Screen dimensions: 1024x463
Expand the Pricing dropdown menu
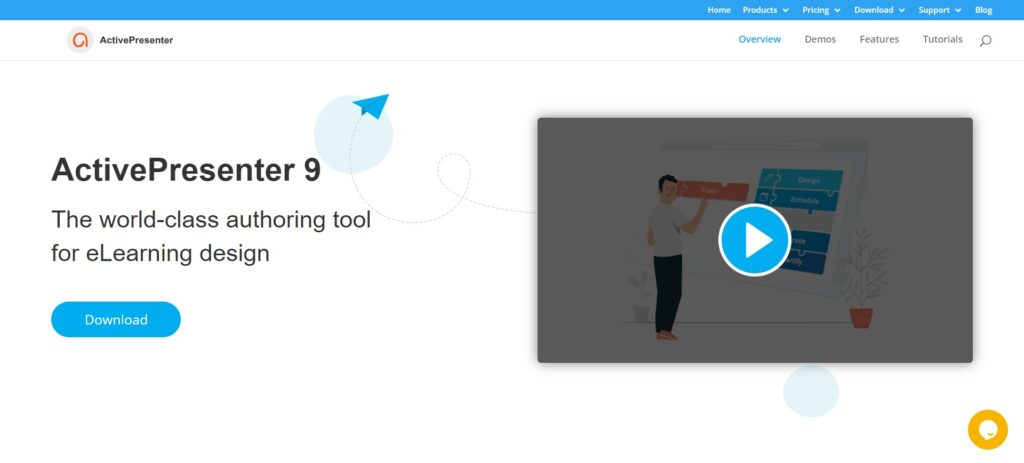[x=821, y=10]
